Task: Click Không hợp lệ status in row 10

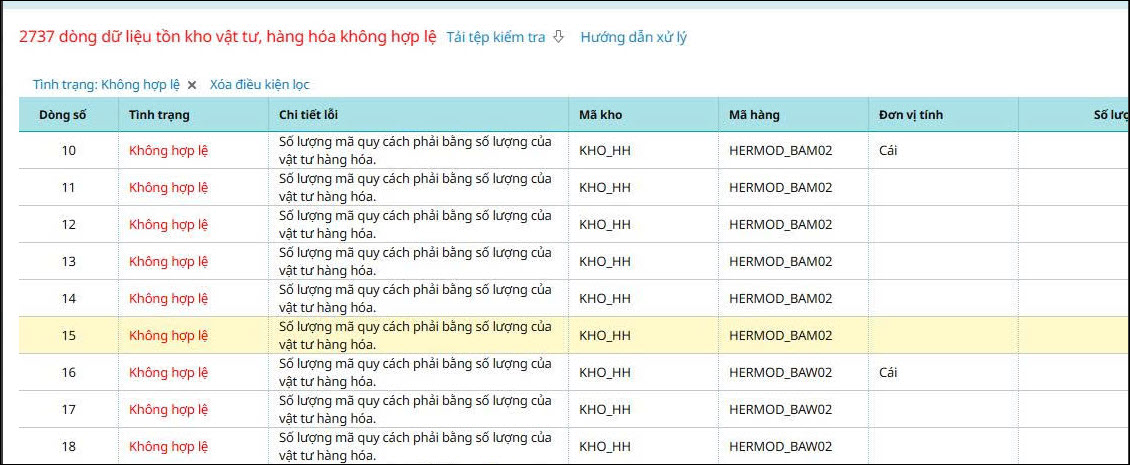Action: [x=168, y=151]
